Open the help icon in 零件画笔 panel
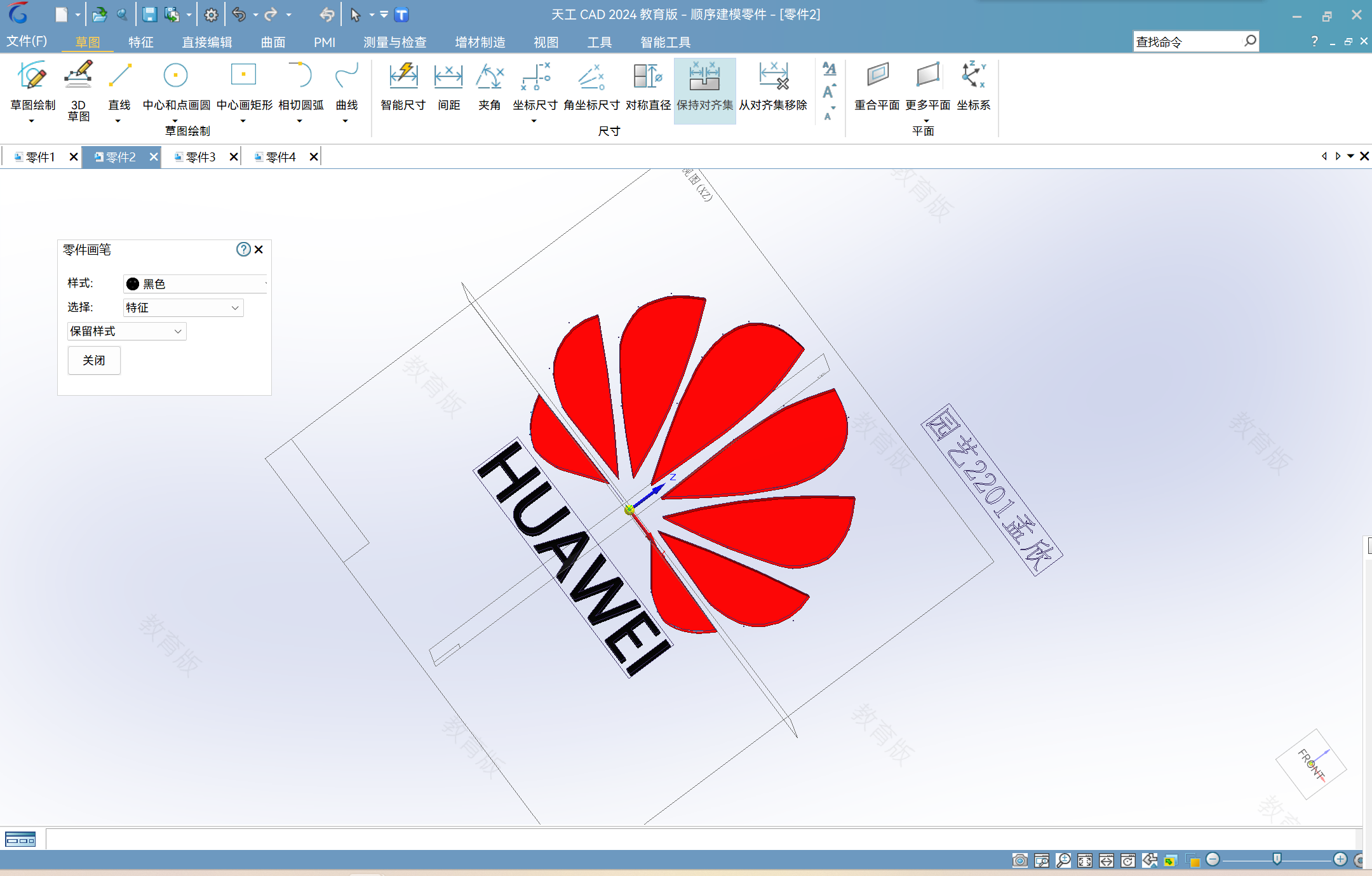 tap(243, 249)
